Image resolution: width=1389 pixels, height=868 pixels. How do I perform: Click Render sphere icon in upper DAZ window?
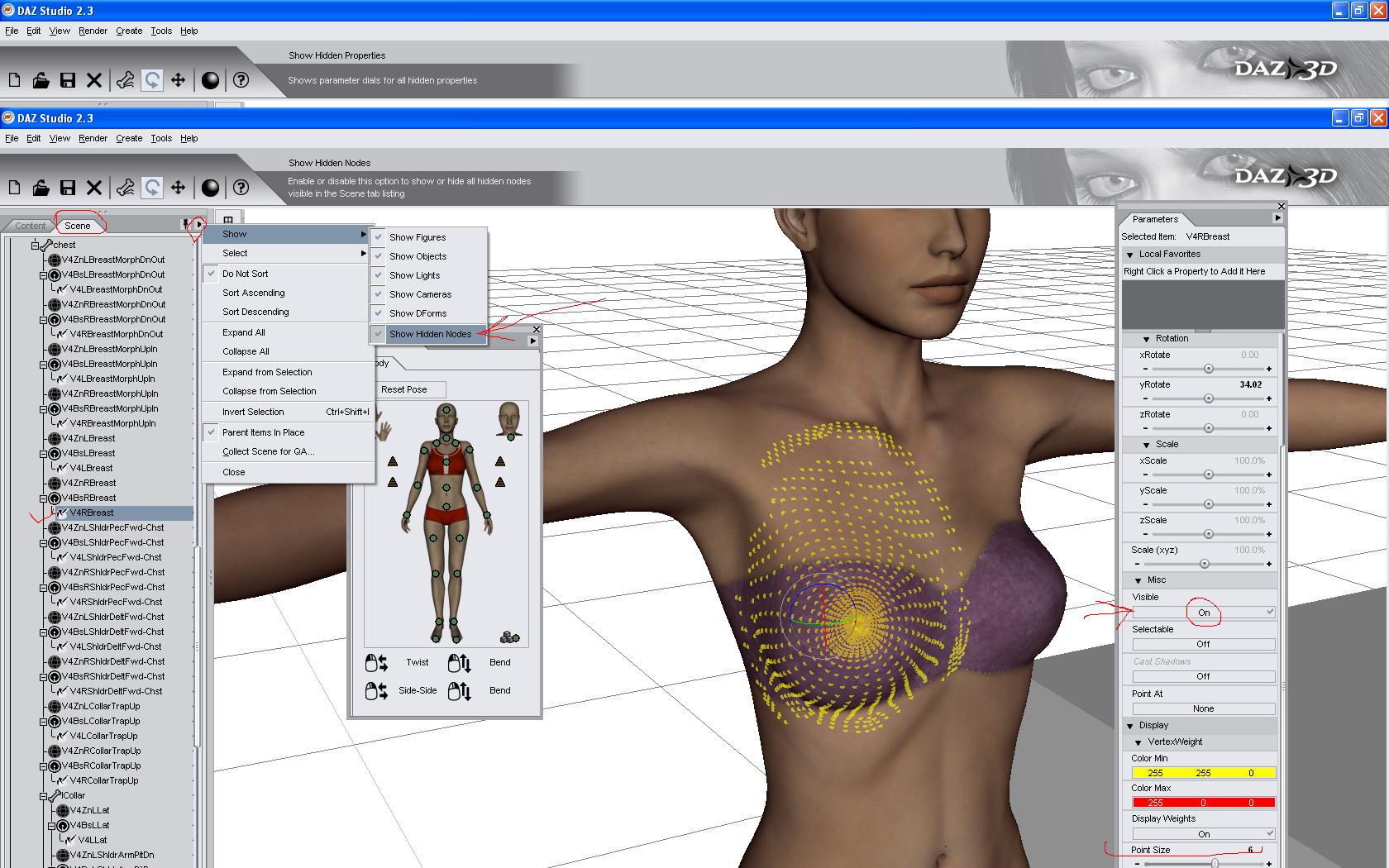(211, 80)
